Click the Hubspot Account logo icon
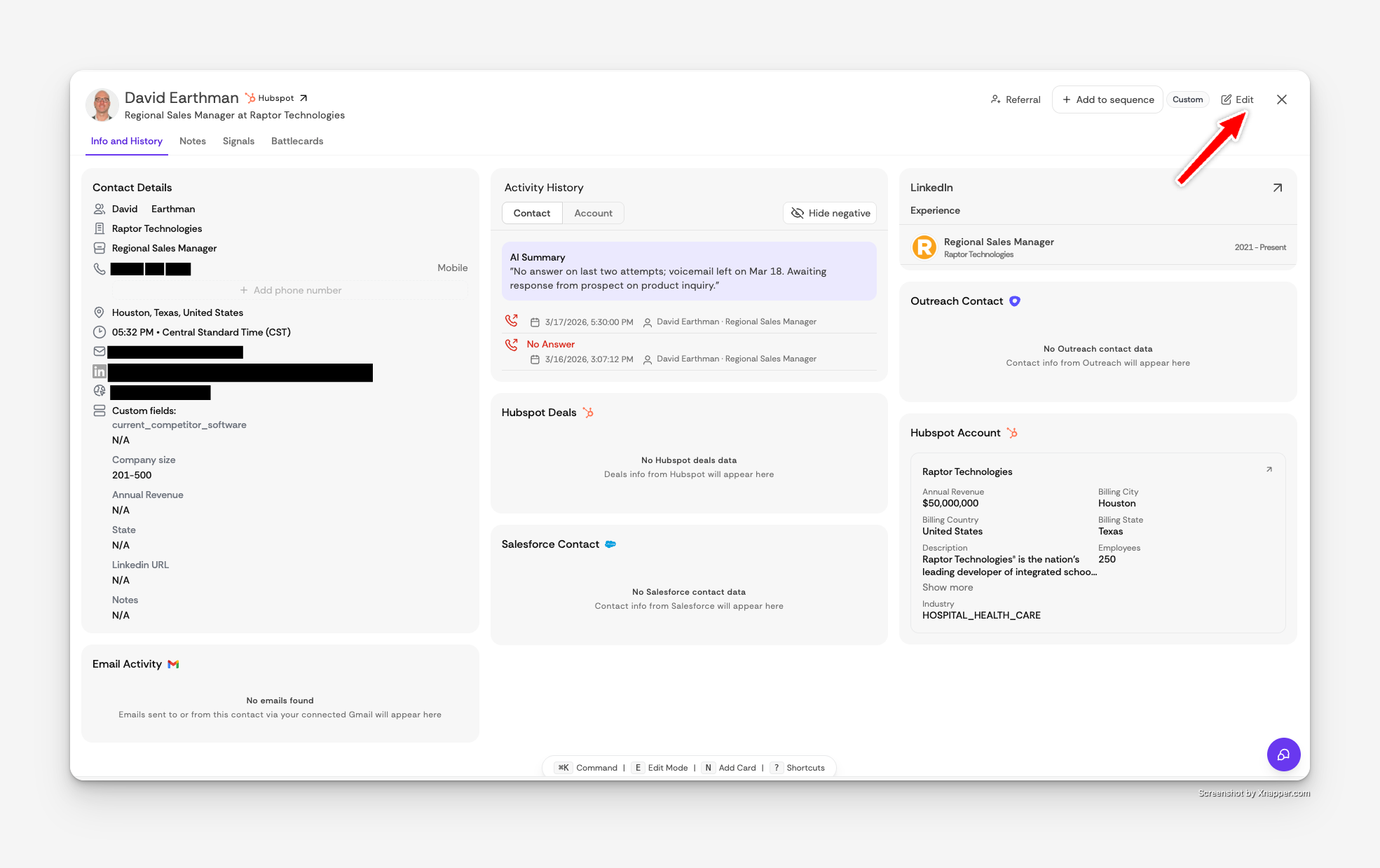This screenshot has height=868, width=1380. [x=1012, y=433]
